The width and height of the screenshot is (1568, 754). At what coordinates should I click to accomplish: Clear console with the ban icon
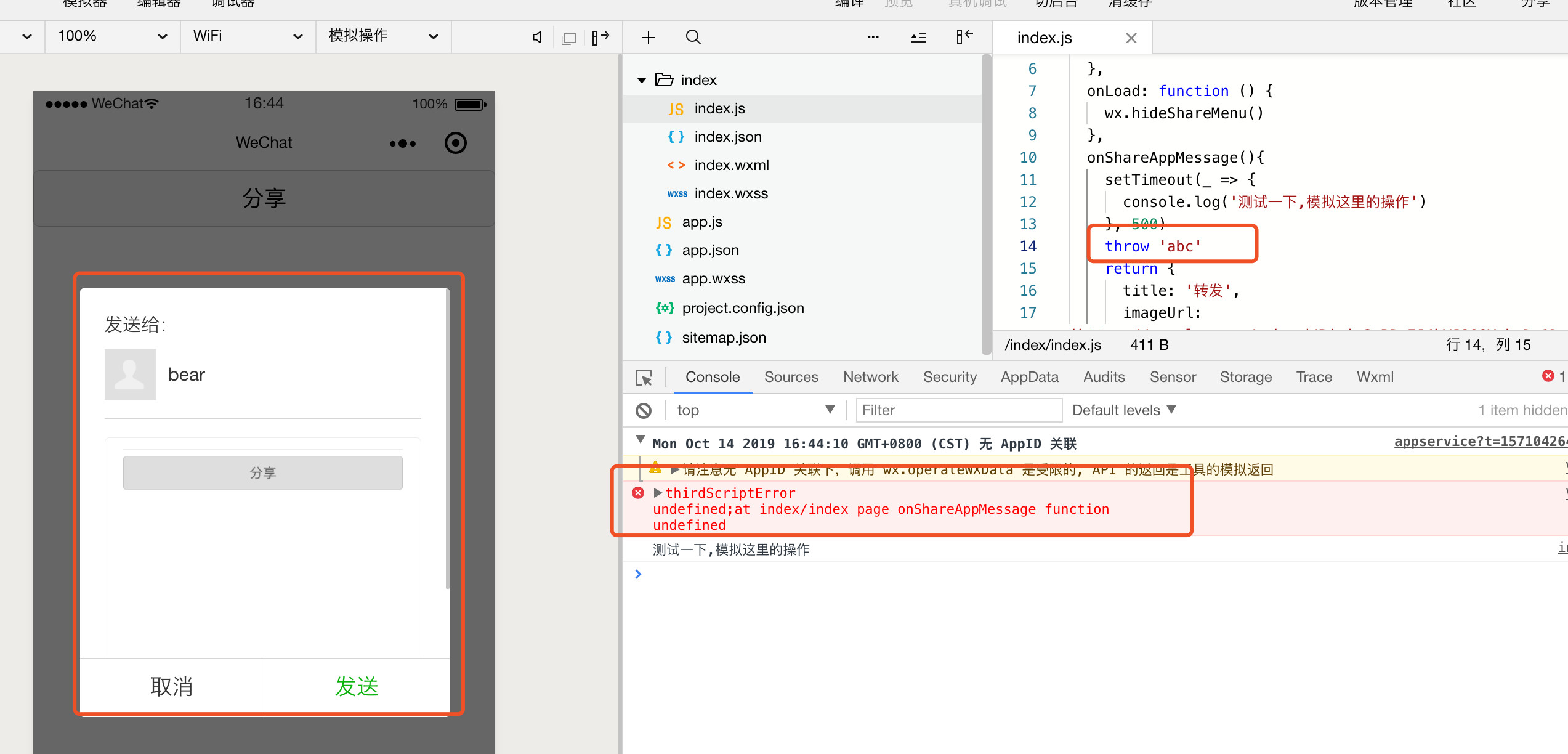coord(644,410)
